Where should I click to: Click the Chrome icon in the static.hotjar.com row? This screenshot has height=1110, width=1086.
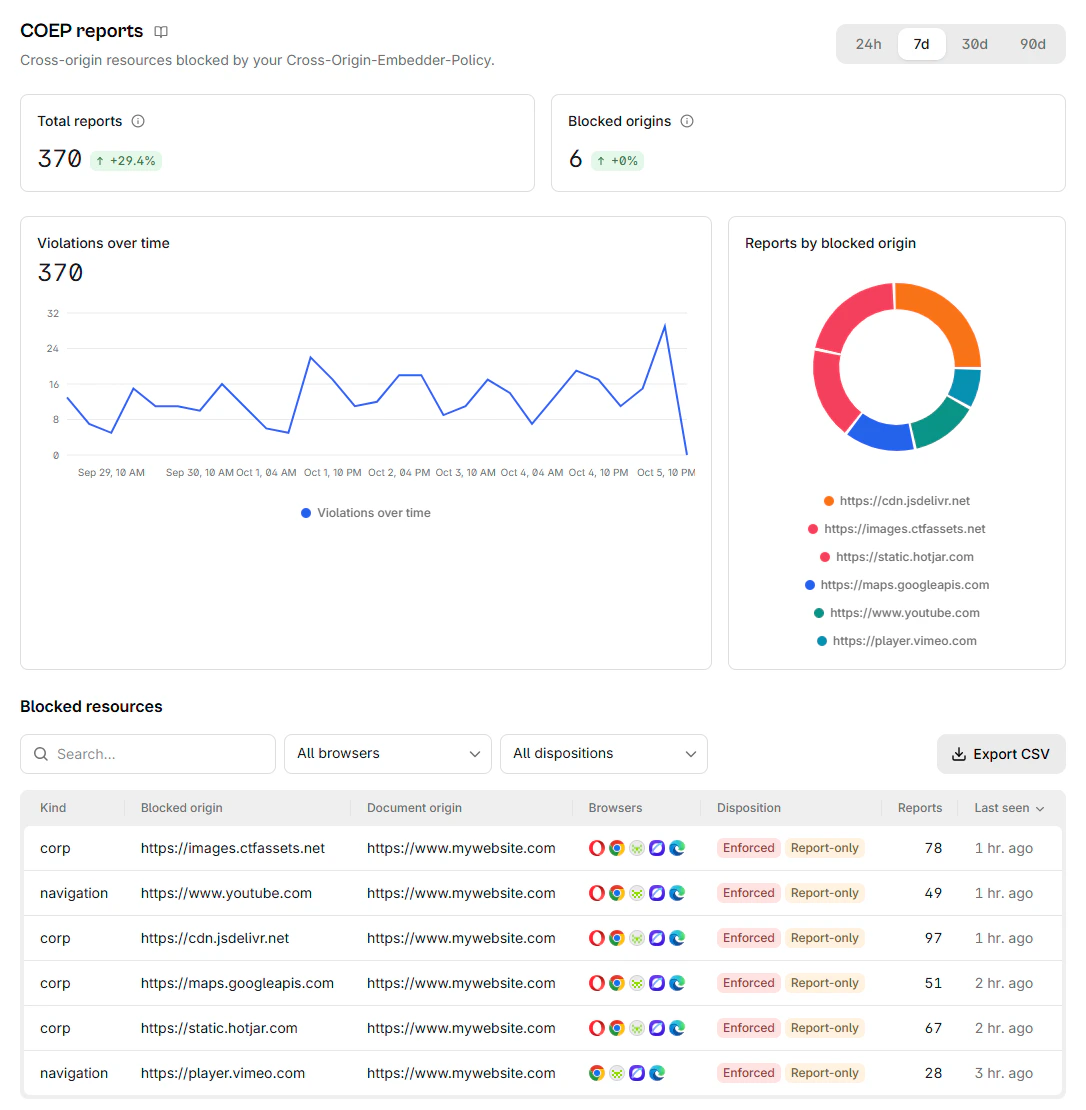point(617,1028)
